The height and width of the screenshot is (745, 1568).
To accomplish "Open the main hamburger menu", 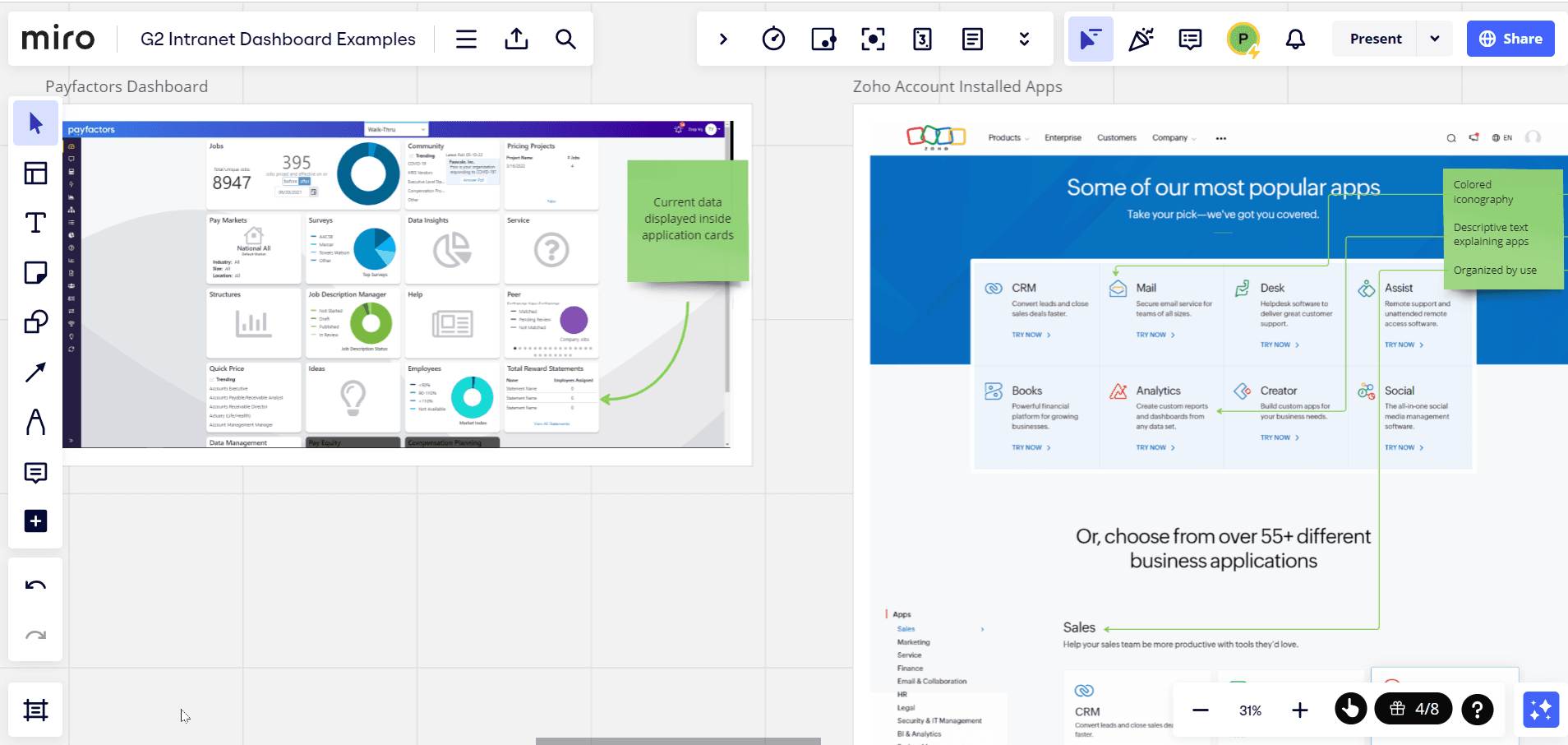I will (x=466, y=39).
